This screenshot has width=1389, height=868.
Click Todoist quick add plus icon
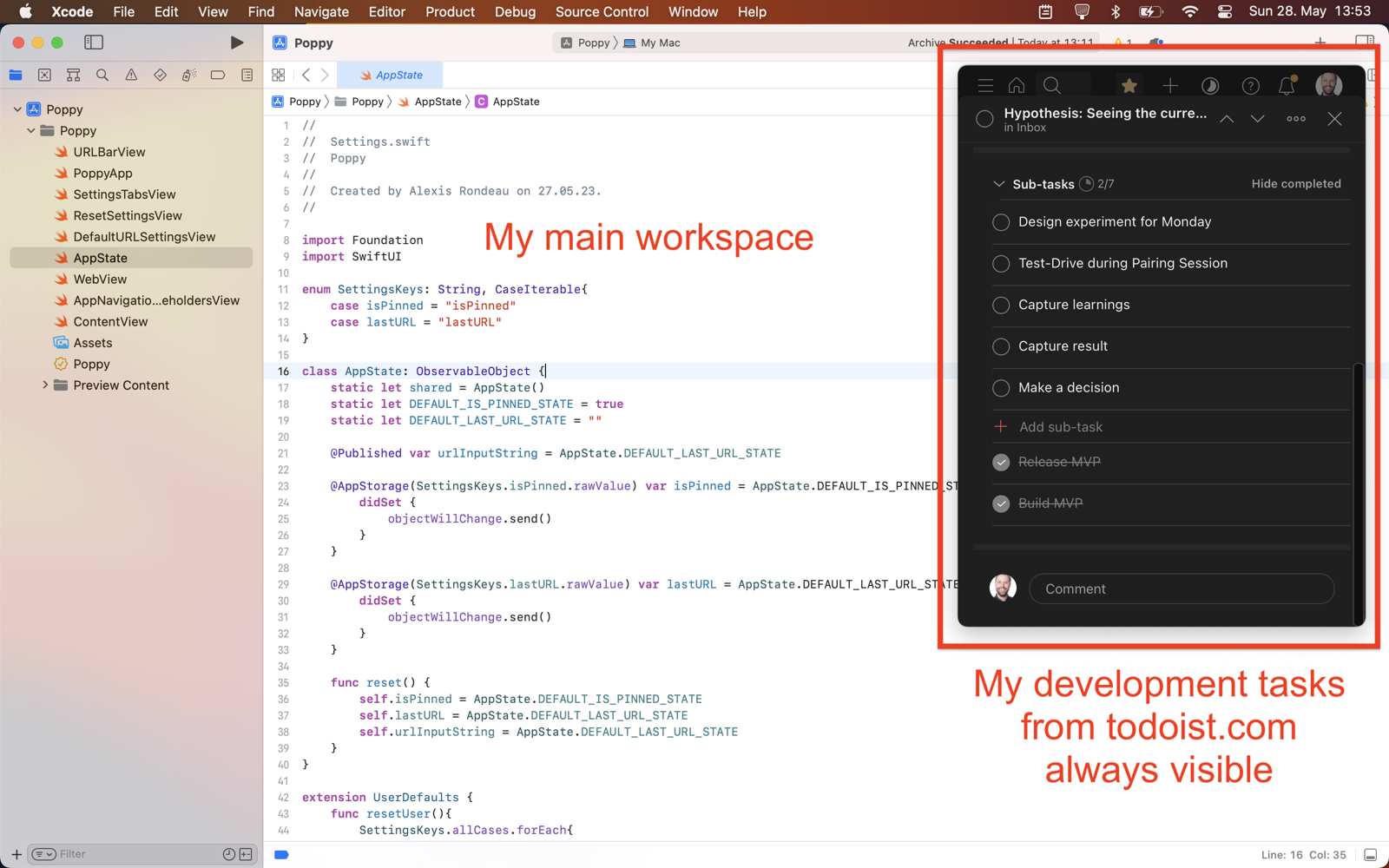click(x=1170, y=85)
